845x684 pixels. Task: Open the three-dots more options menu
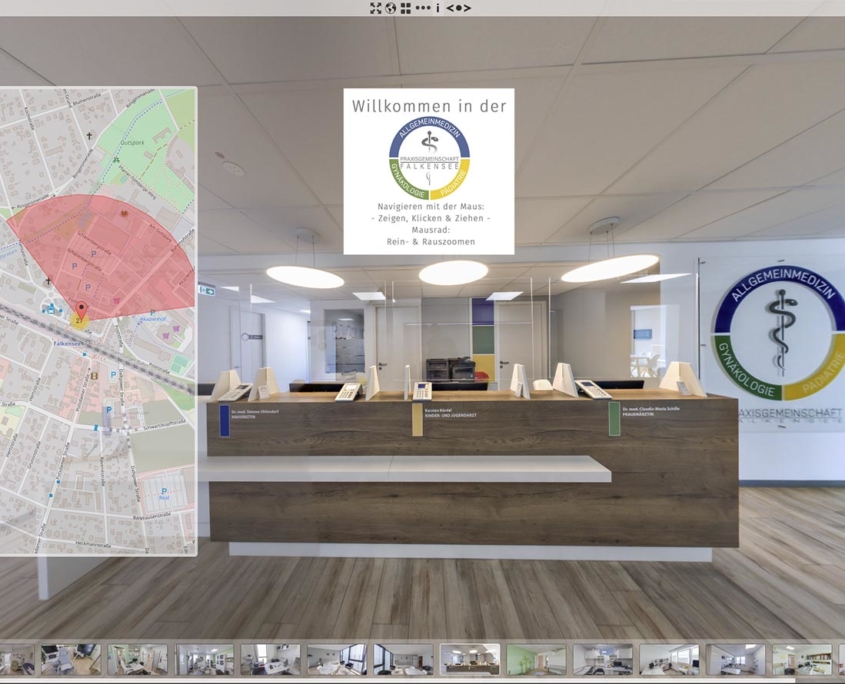(x=423, y=8)
